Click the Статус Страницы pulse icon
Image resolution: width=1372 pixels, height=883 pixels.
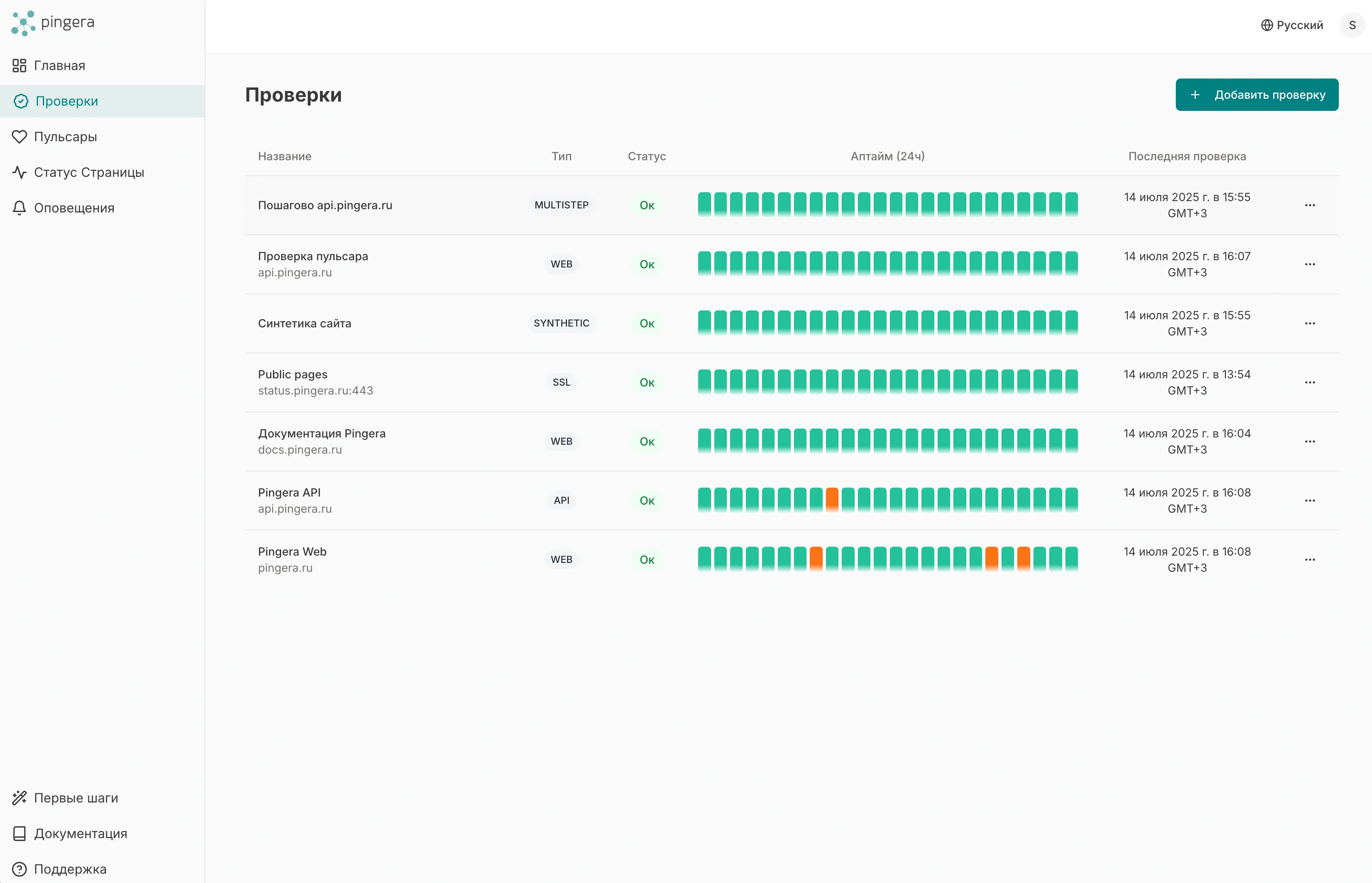tap(19, 172)
